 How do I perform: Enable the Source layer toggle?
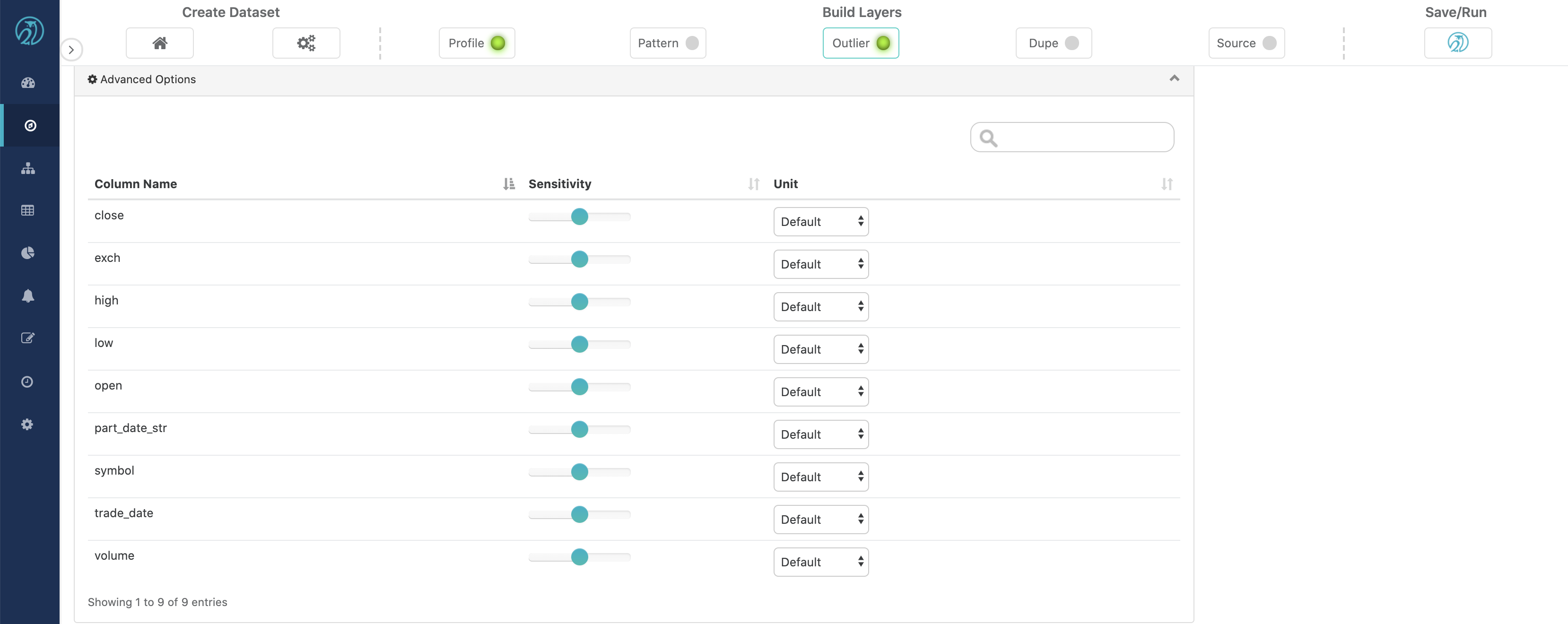pyautogui.click(x=1269, y=43)
